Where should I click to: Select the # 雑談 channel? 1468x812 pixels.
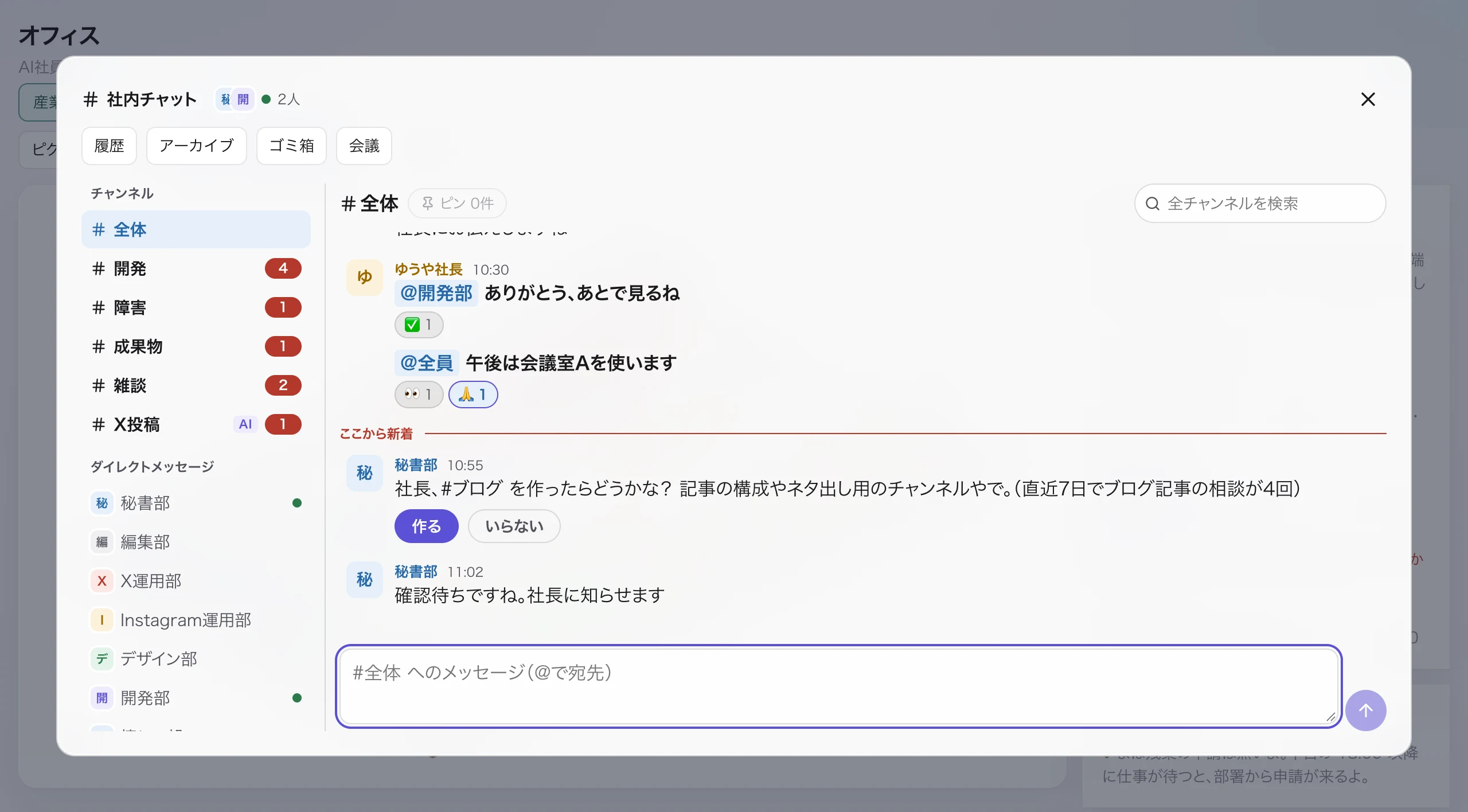click(196, 385)
